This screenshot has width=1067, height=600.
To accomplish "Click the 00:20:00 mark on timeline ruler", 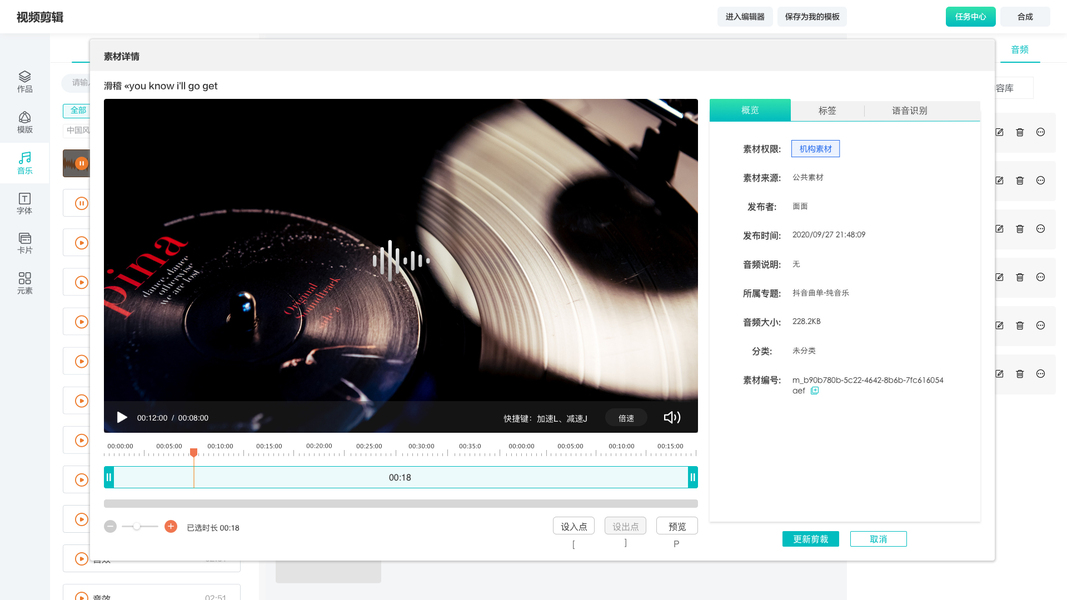I will (x=319, y=446).
